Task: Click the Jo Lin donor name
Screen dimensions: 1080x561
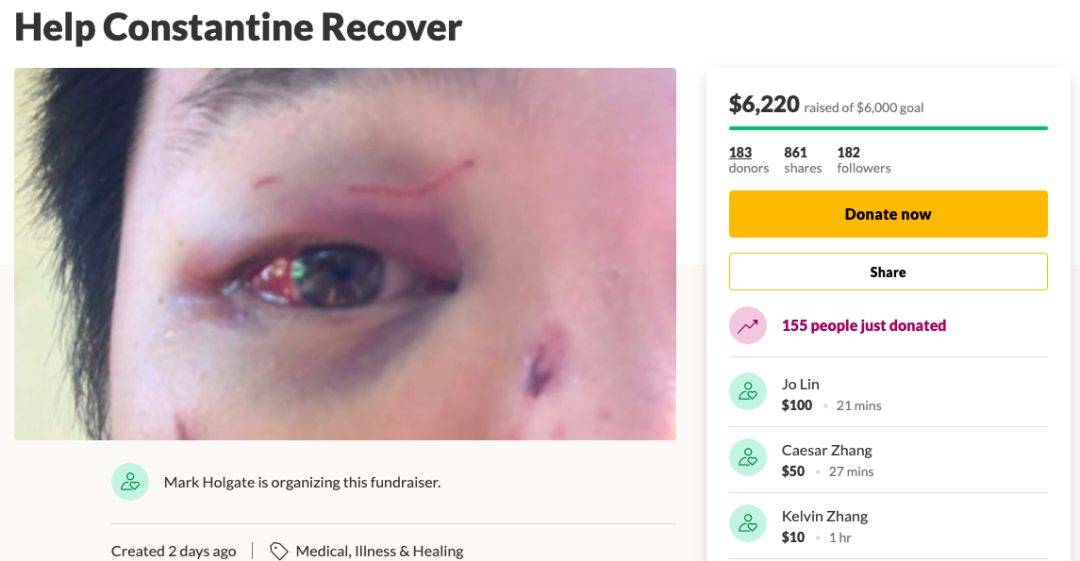Action: coord(800,384)
